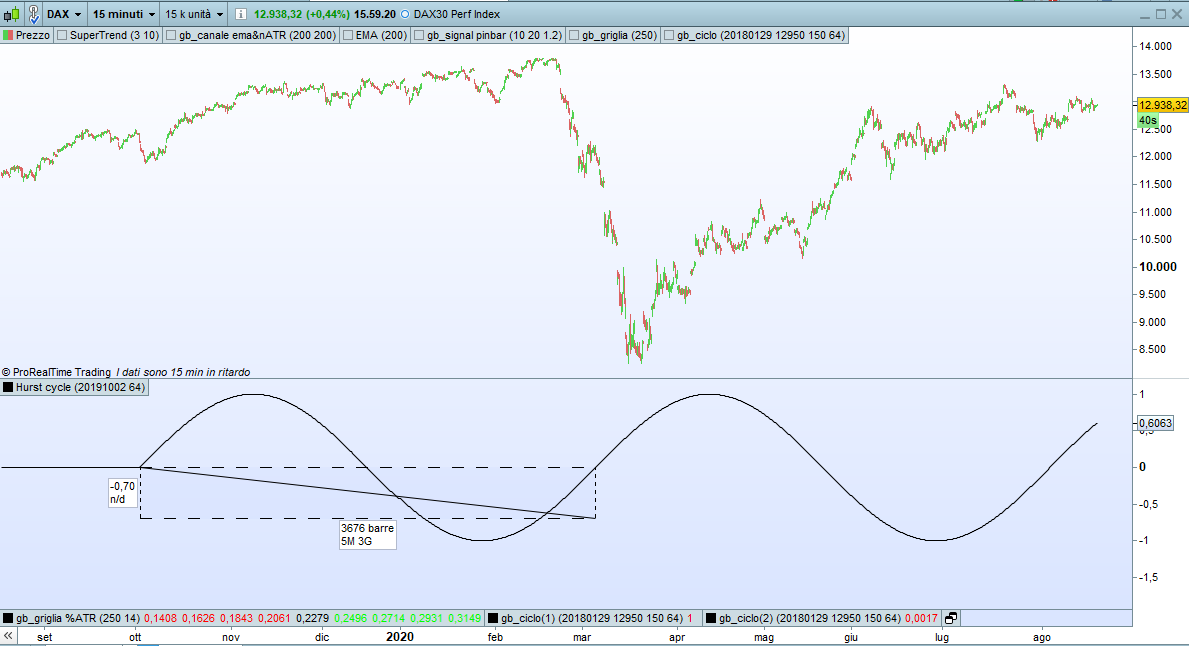Click the blue circle next to DAX30

pyautogui.click(x=404, y=14)
